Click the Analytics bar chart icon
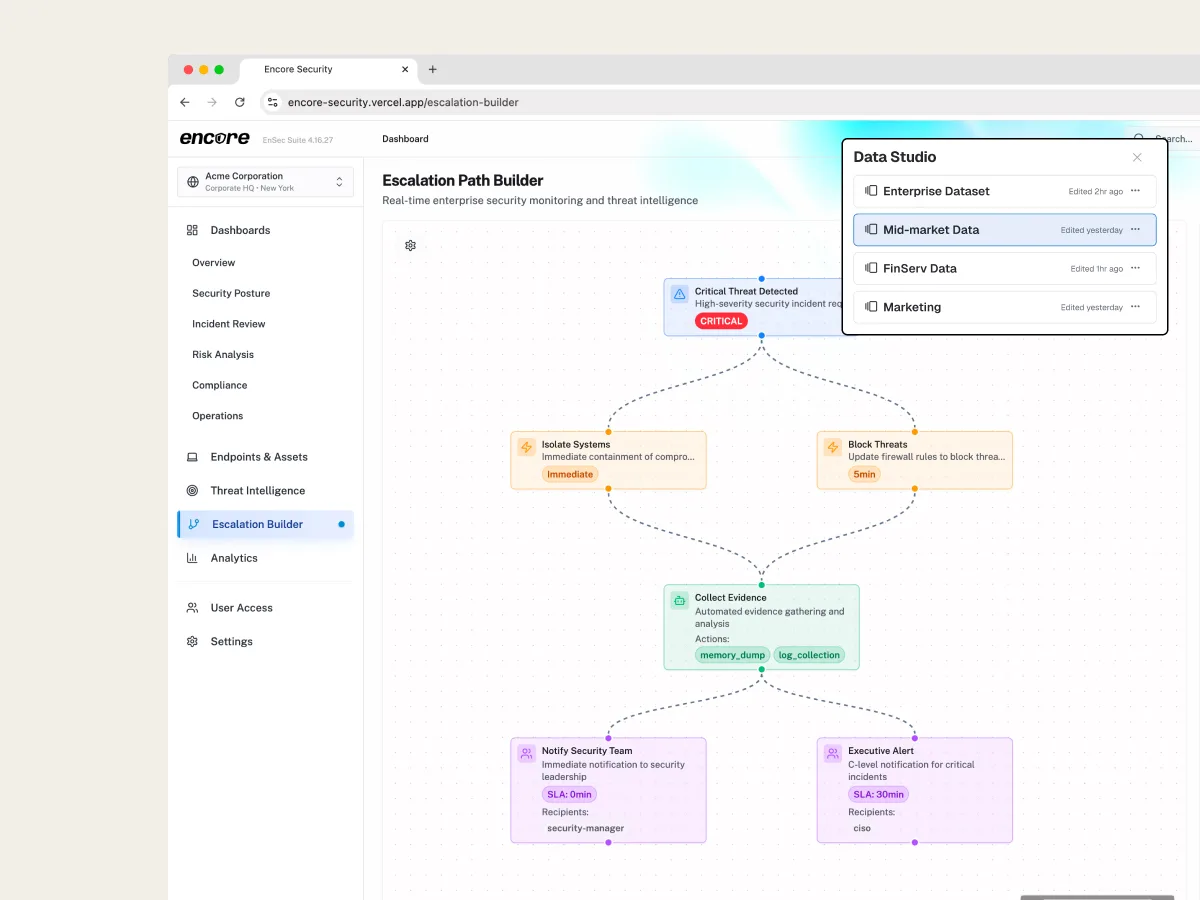Viewport: 1200px width, 900px height. (x=192, y=558)
